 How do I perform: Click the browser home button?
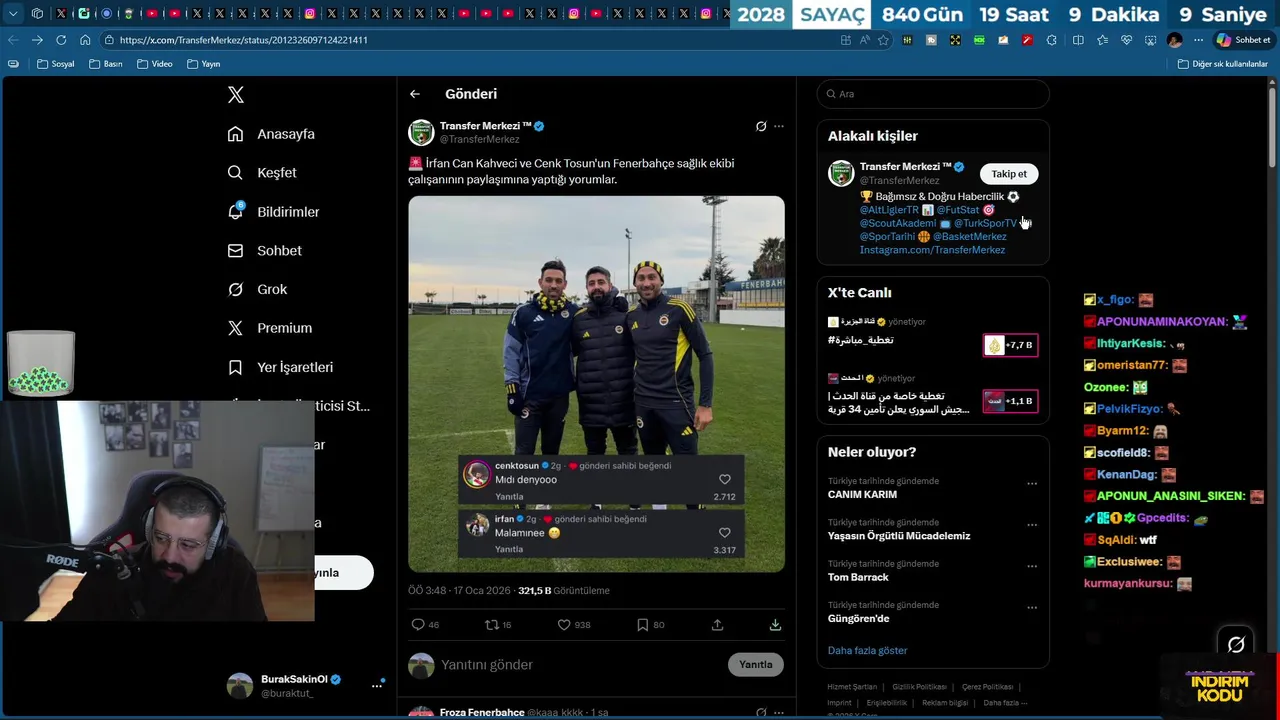[85, 40]
